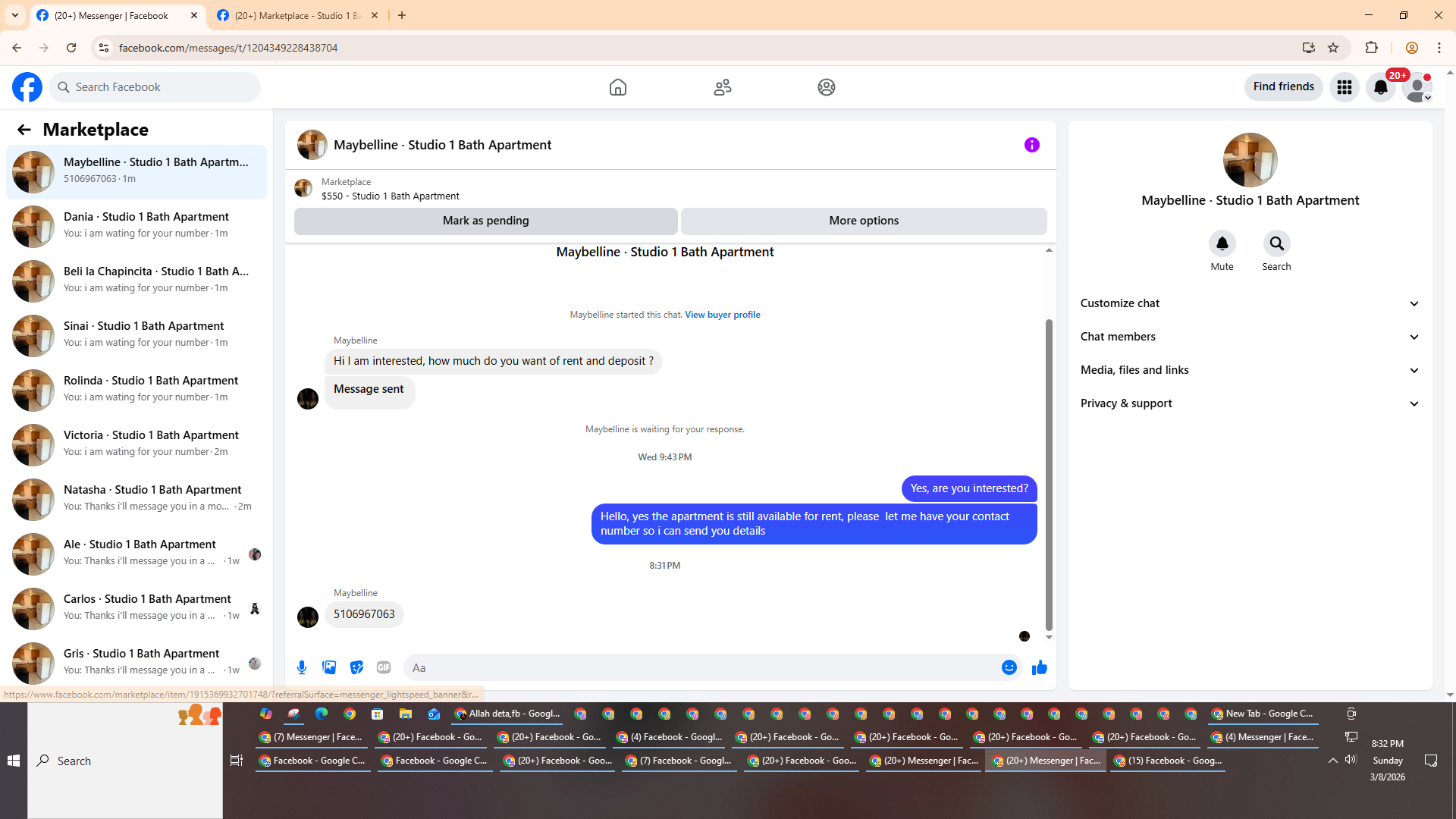Open the emoji picker in composer
Screen dimensions: 1456x819
click(x=1009, y=667)
